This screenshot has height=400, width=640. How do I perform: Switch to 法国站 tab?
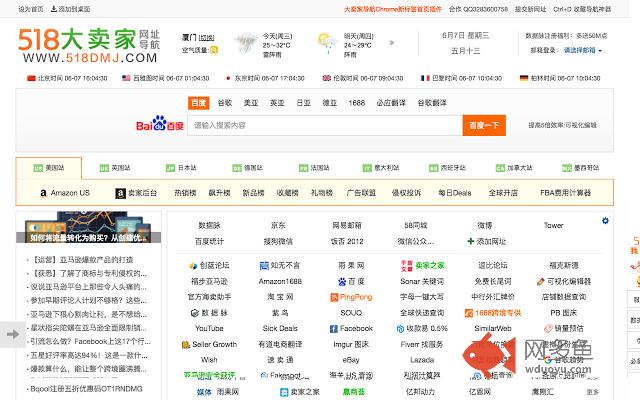(x=314, y=168)
